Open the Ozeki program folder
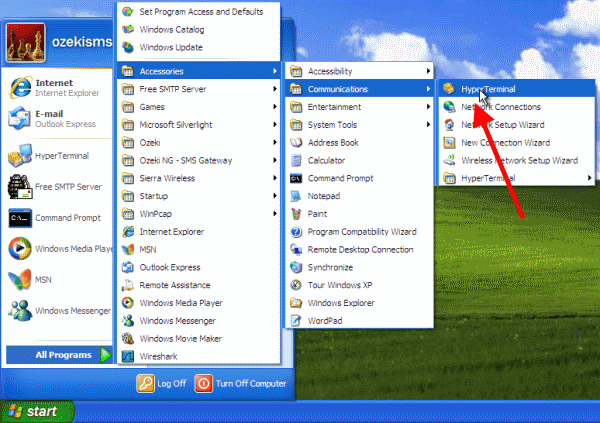600x423 pixels. [x=199, y=142]
